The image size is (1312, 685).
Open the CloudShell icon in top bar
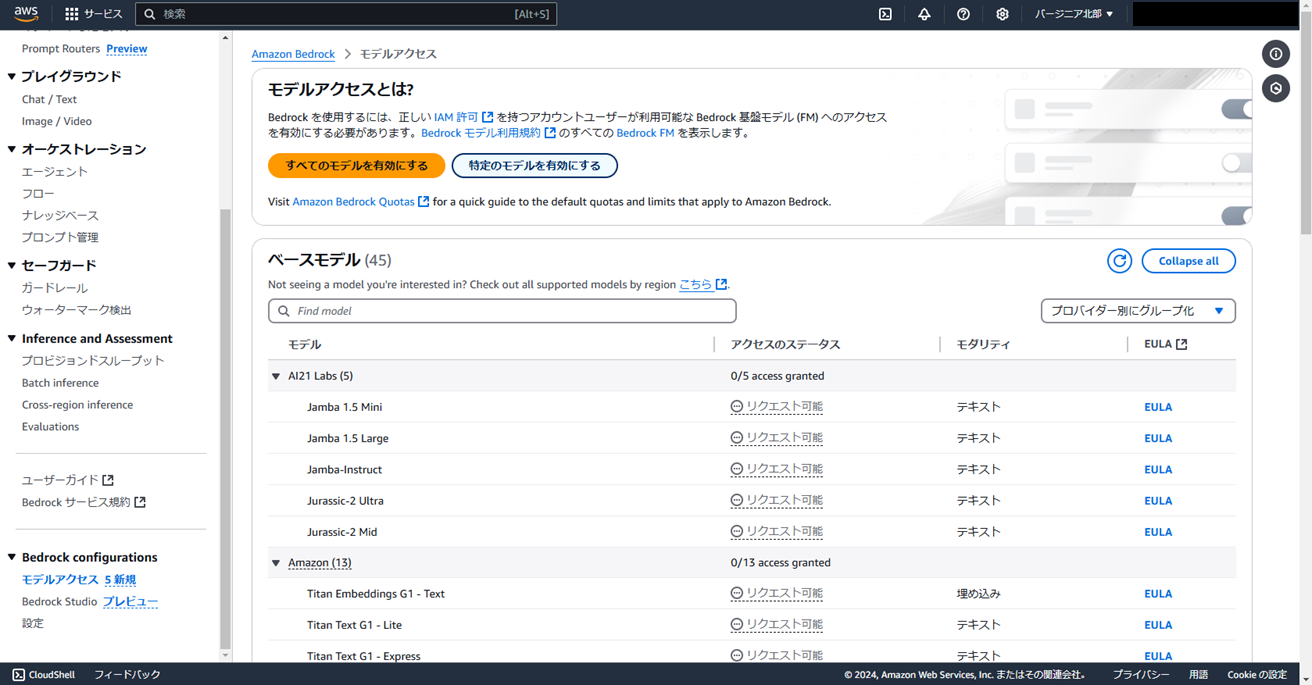coord(885,14)
